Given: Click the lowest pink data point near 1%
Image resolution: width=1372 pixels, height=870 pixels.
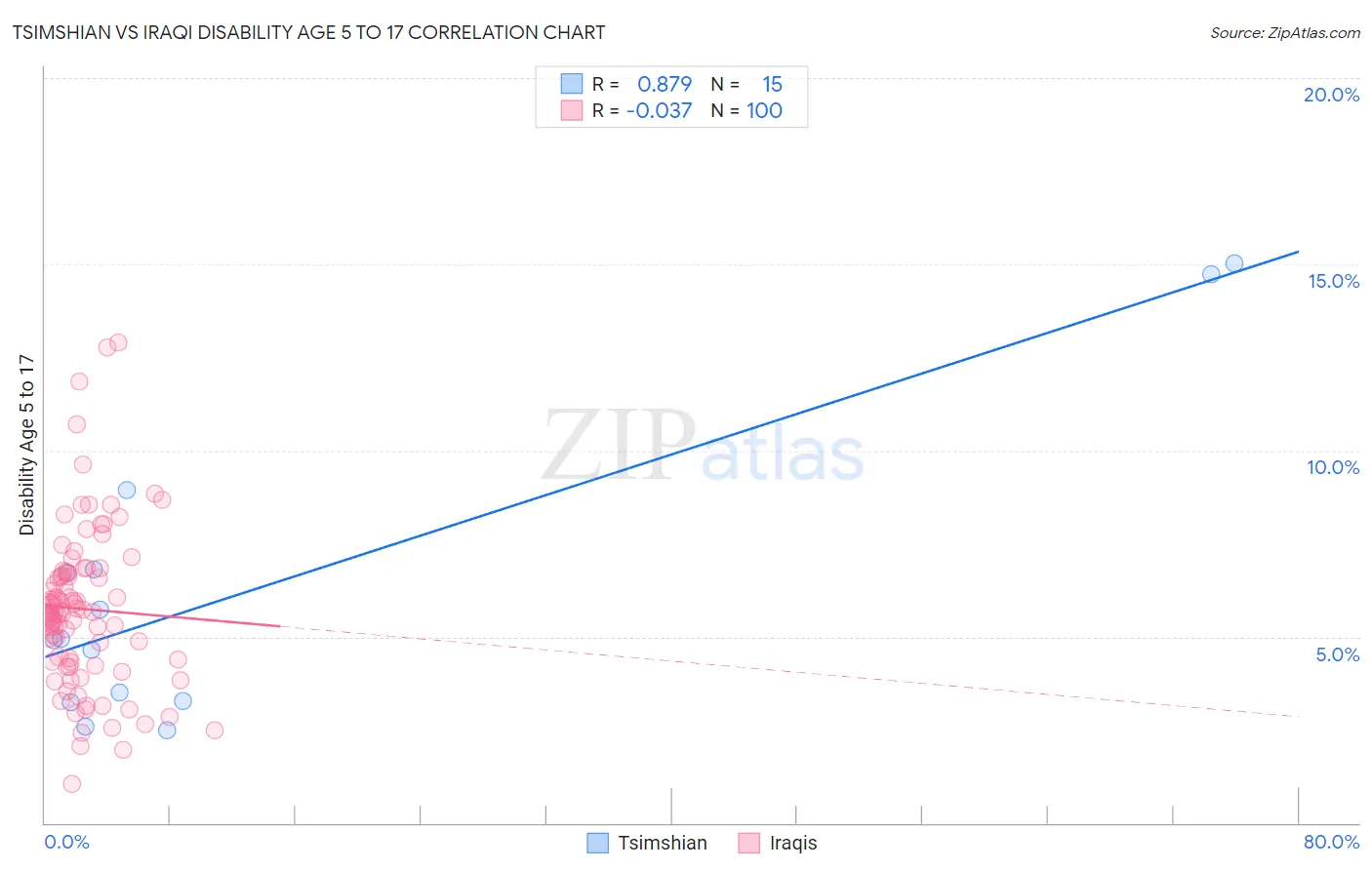Looking at the screenshot, I should coord(72,783).
